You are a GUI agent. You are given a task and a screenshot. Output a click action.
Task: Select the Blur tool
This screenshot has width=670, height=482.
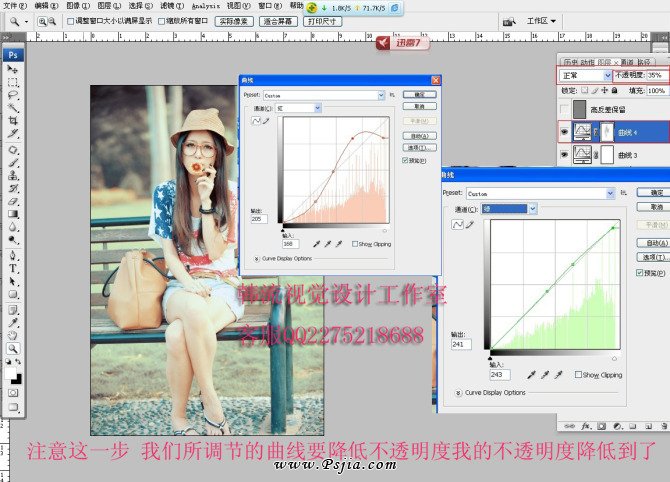pos(13,226)
